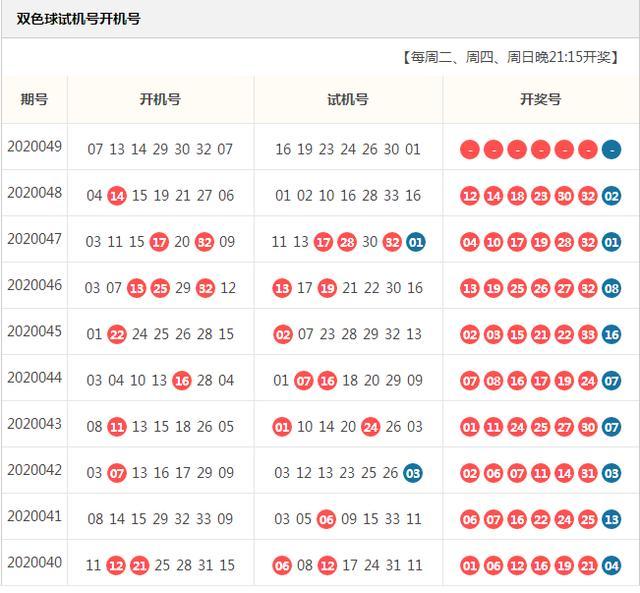Click number 29 in 2020046 开机号 cell

(x=183, y=288)
